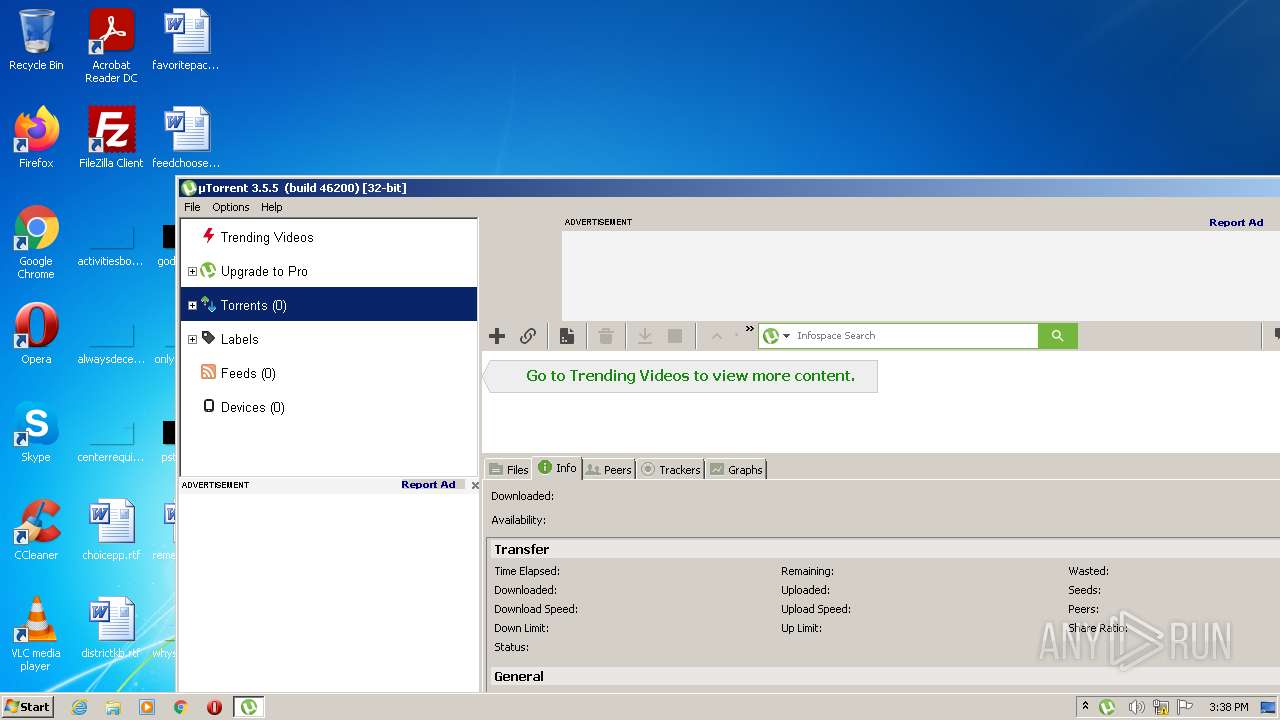Remove torrent trash icon in toolbar

606,336
